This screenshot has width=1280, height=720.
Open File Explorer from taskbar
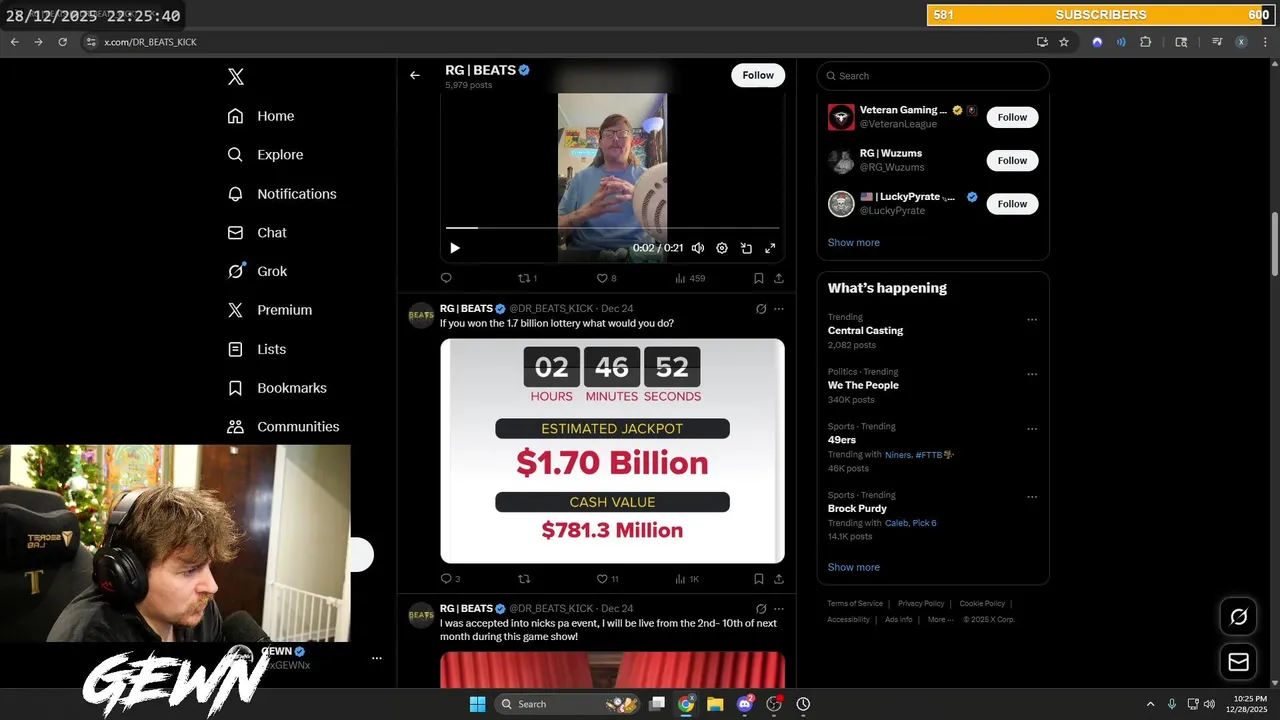[x=715, y=704]
